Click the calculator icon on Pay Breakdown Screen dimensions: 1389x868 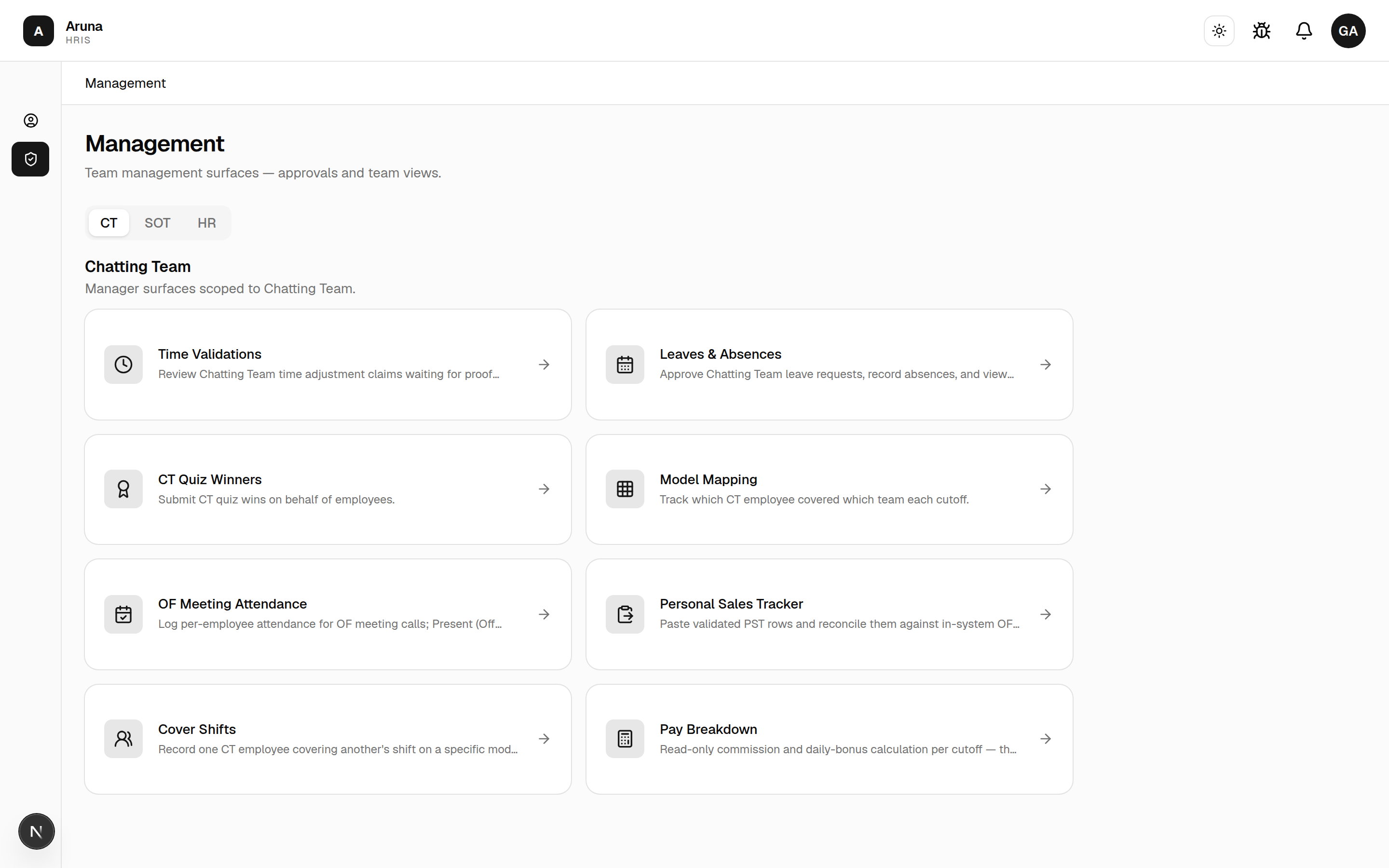click(625, 739)
